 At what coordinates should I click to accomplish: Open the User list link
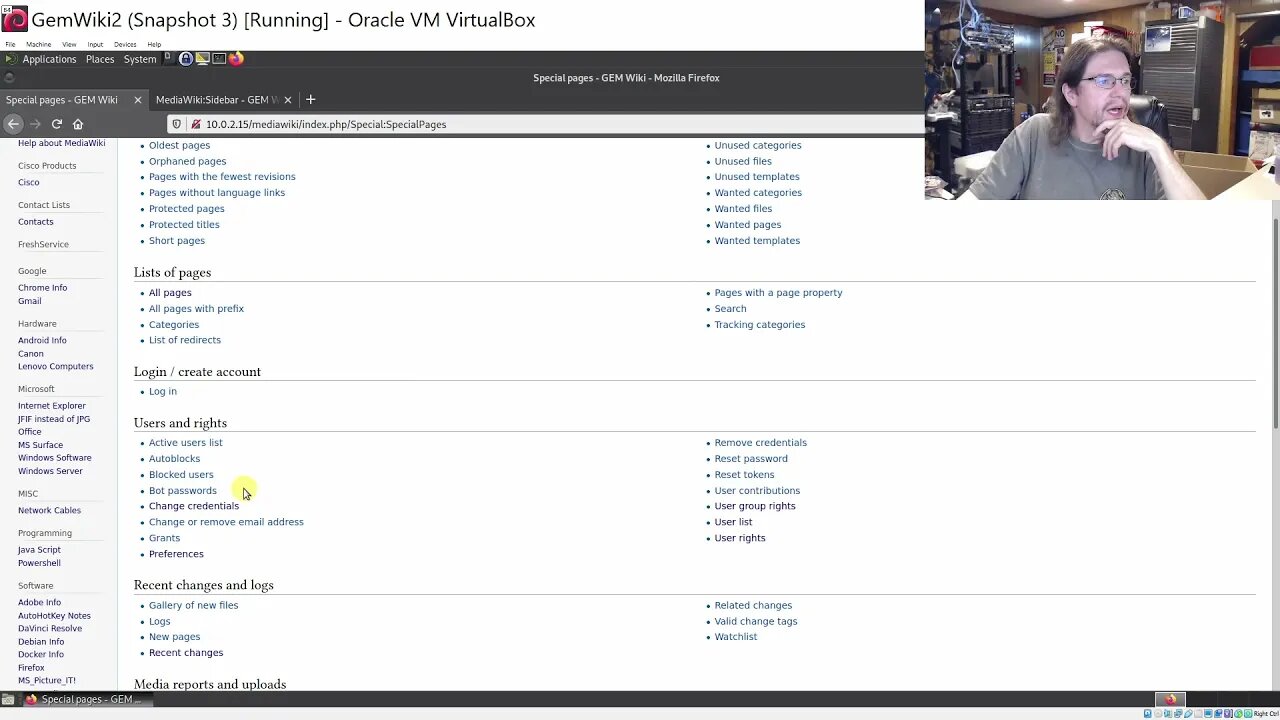click(733, 522)
